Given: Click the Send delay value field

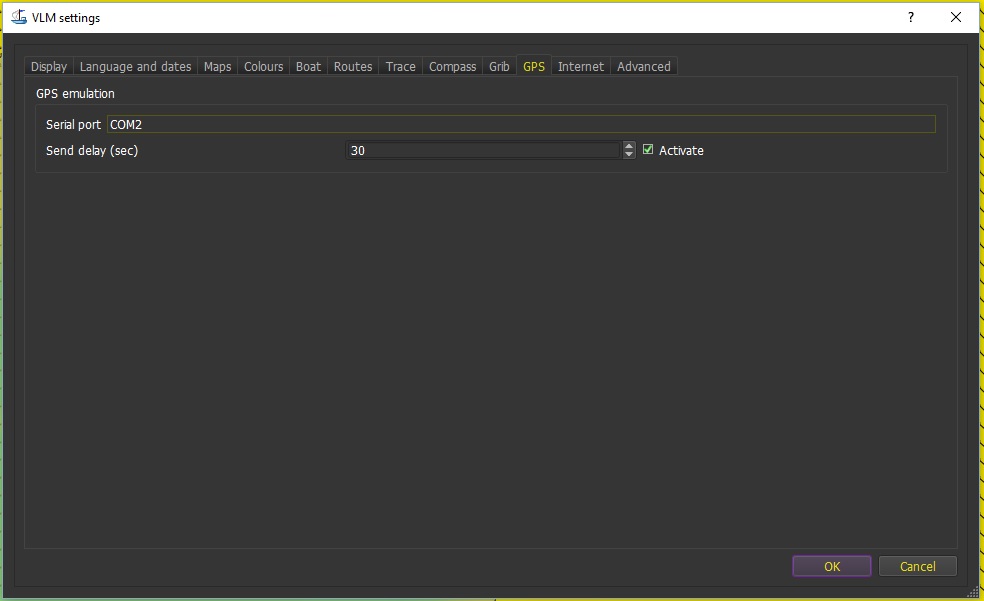Looking at the screenshot, I should coord(483,151).
